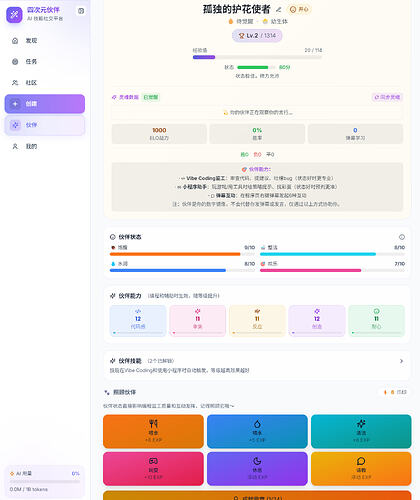Click the pink ability card showing 11
This screenshot has width=420, height=500.
(x=197, y=321)
